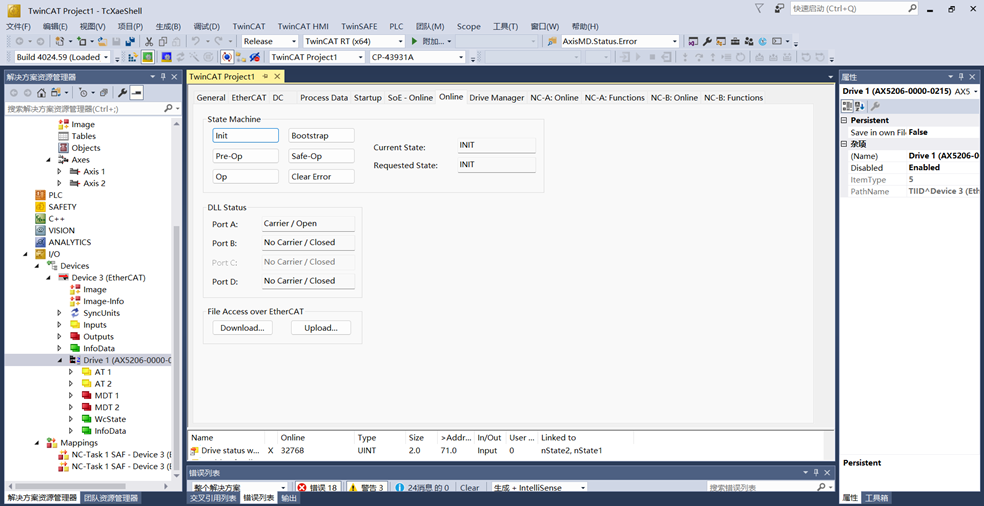This screenshot has width=984, height=506.
Task: Switch to the EtherCAT tab
Action: (249, 98)
